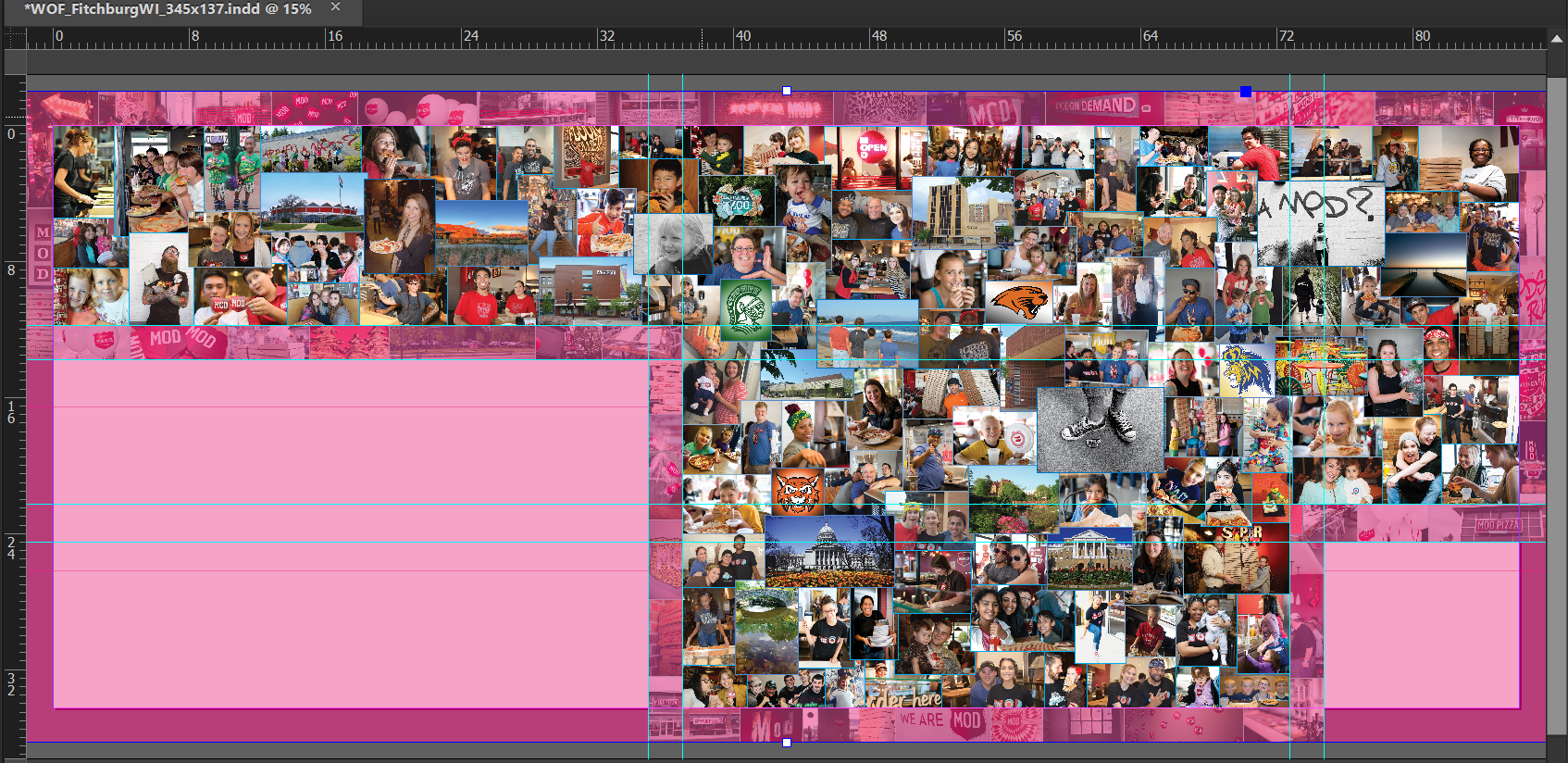Screen dimensions: 1568x763
Task: Click the vertical scrollbar up arrow
Action: [1558, 38]
